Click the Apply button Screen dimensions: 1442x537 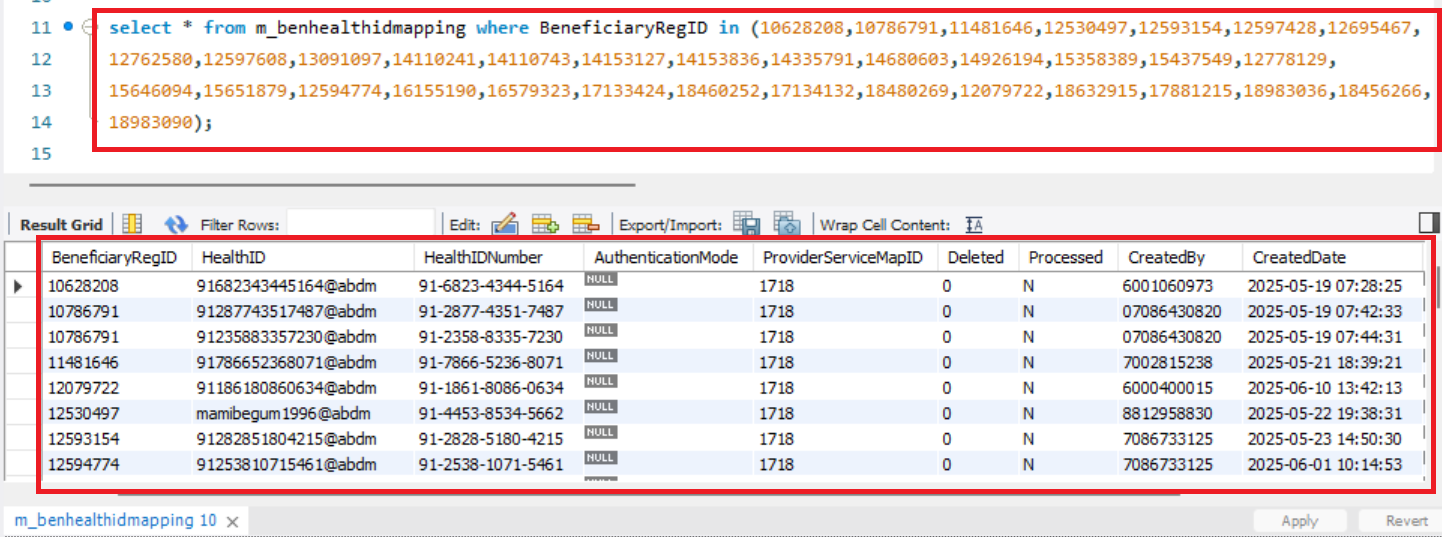[1299, 521]
